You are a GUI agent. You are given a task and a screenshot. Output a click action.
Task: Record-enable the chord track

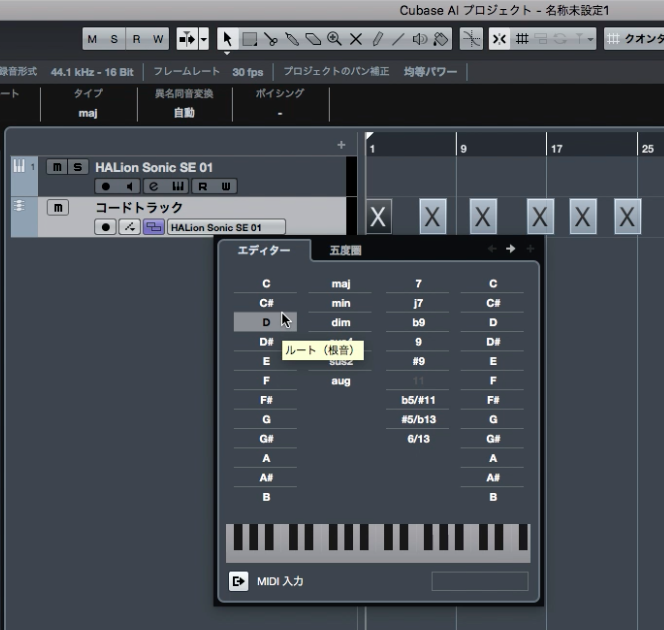coord(105,227)
